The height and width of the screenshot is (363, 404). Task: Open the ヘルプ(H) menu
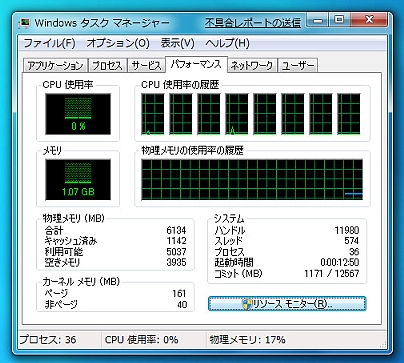[227, 43]
